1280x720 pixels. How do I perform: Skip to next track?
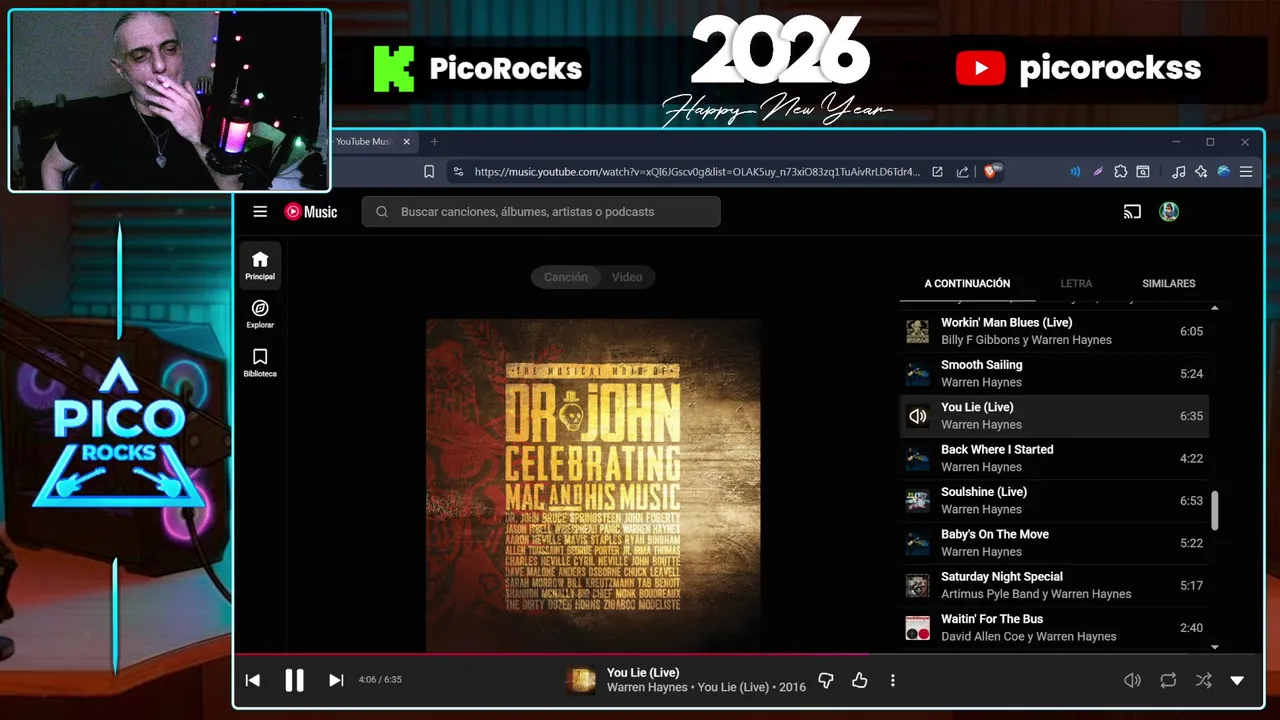pyautogui.click(x=336, y=680)
